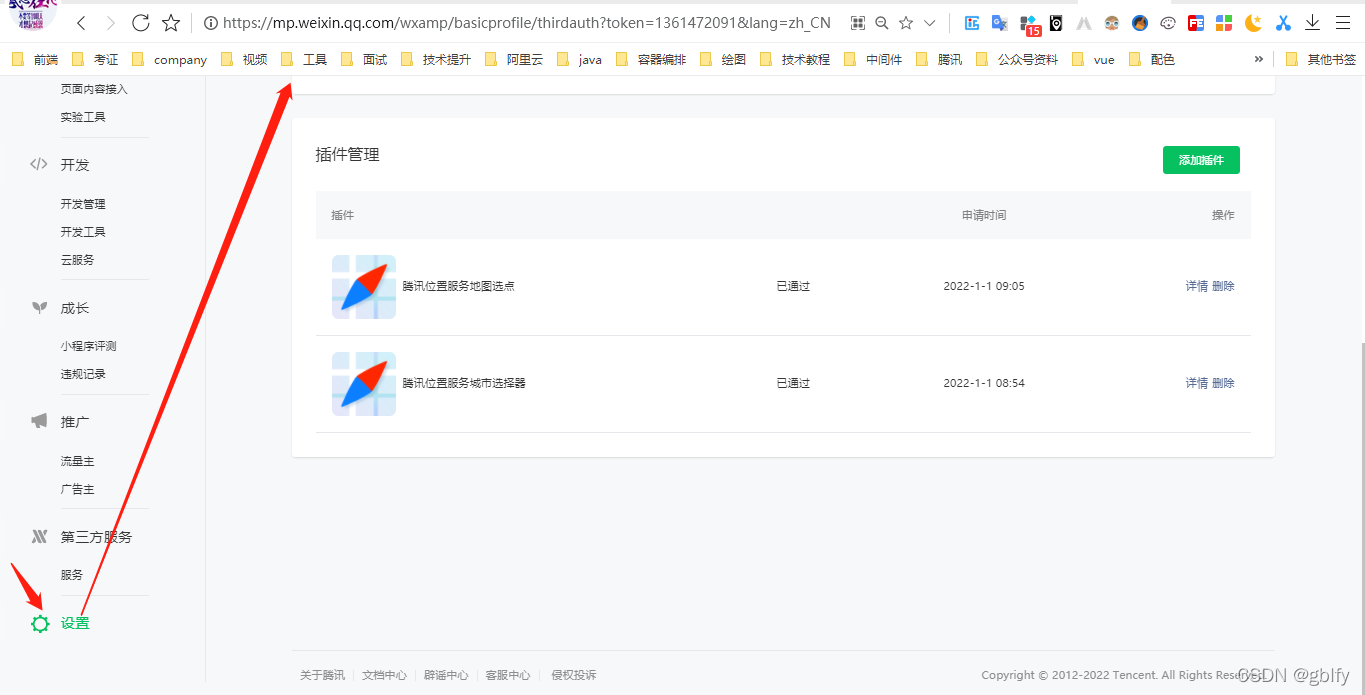
Task: Open 实验工具 in the sidebar
Action: (x=83, y=117)
